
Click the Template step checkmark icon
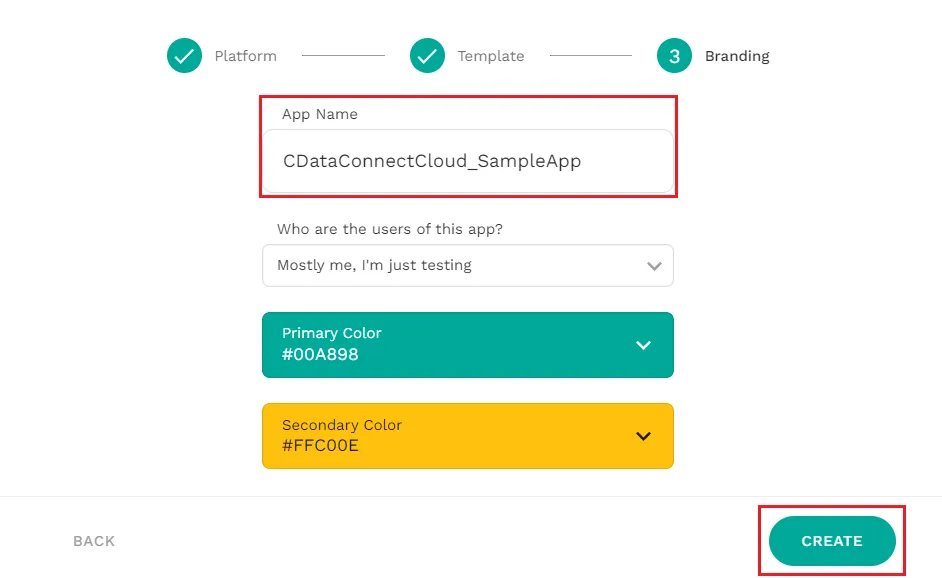[427, 56]
